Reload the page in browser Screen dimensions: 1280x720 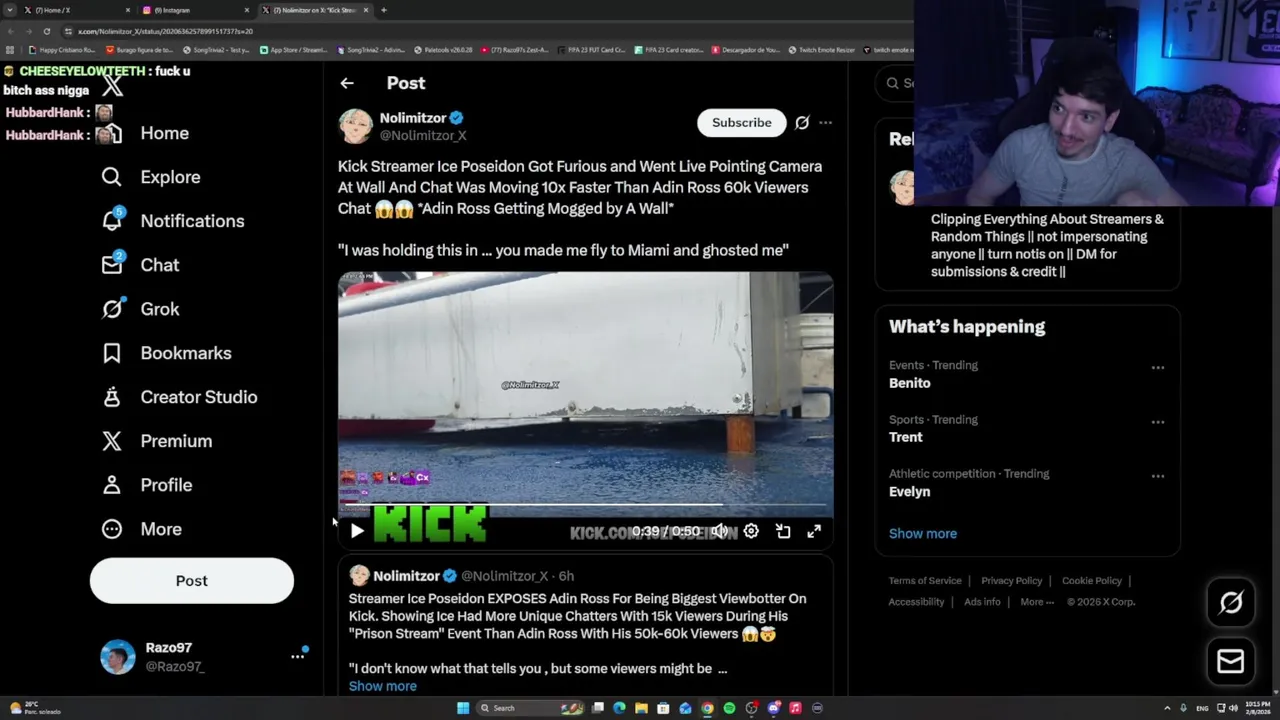click(x=46, y=31)
